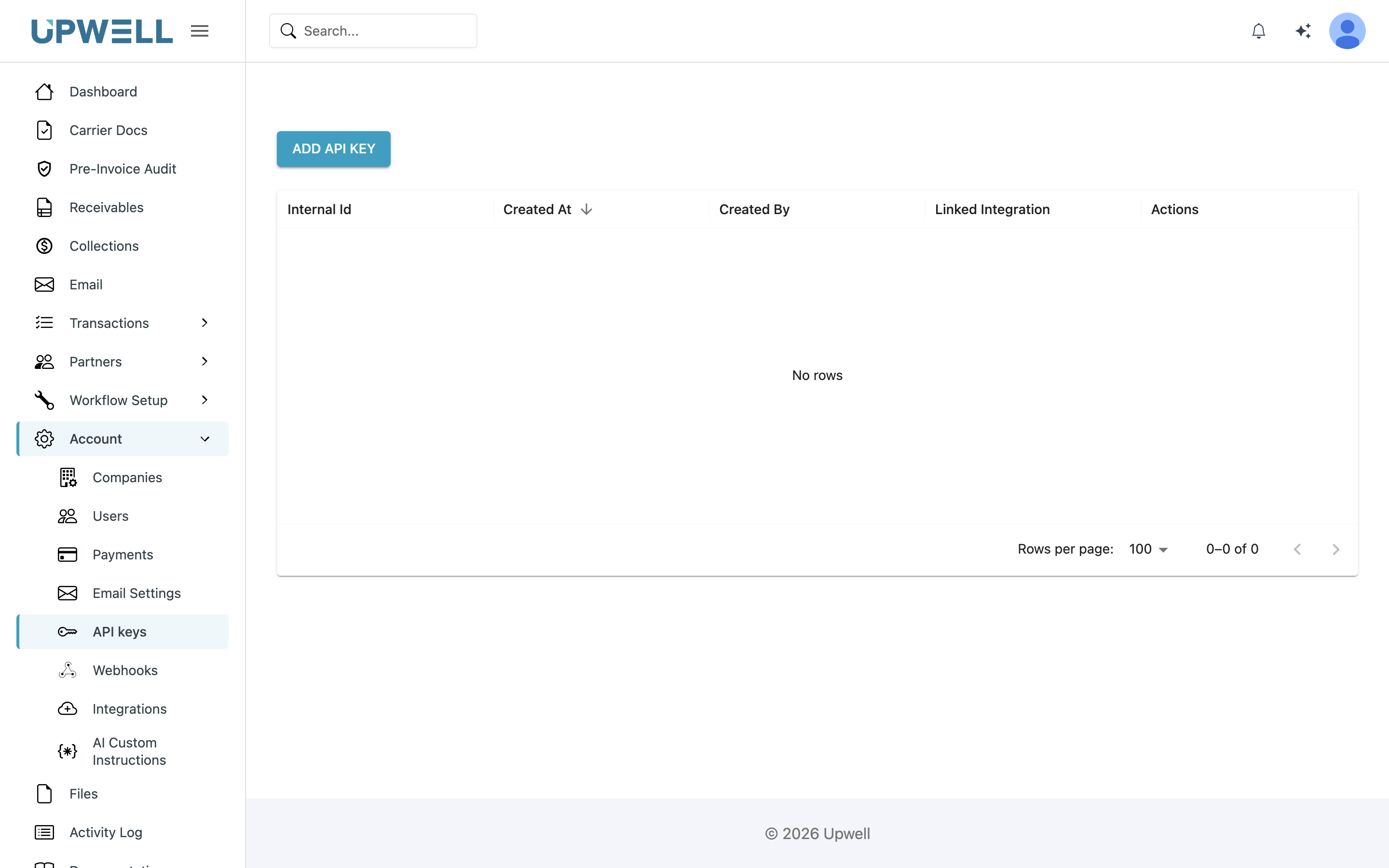Expand the Transactions submenu chevron

[x=205, y=323]
